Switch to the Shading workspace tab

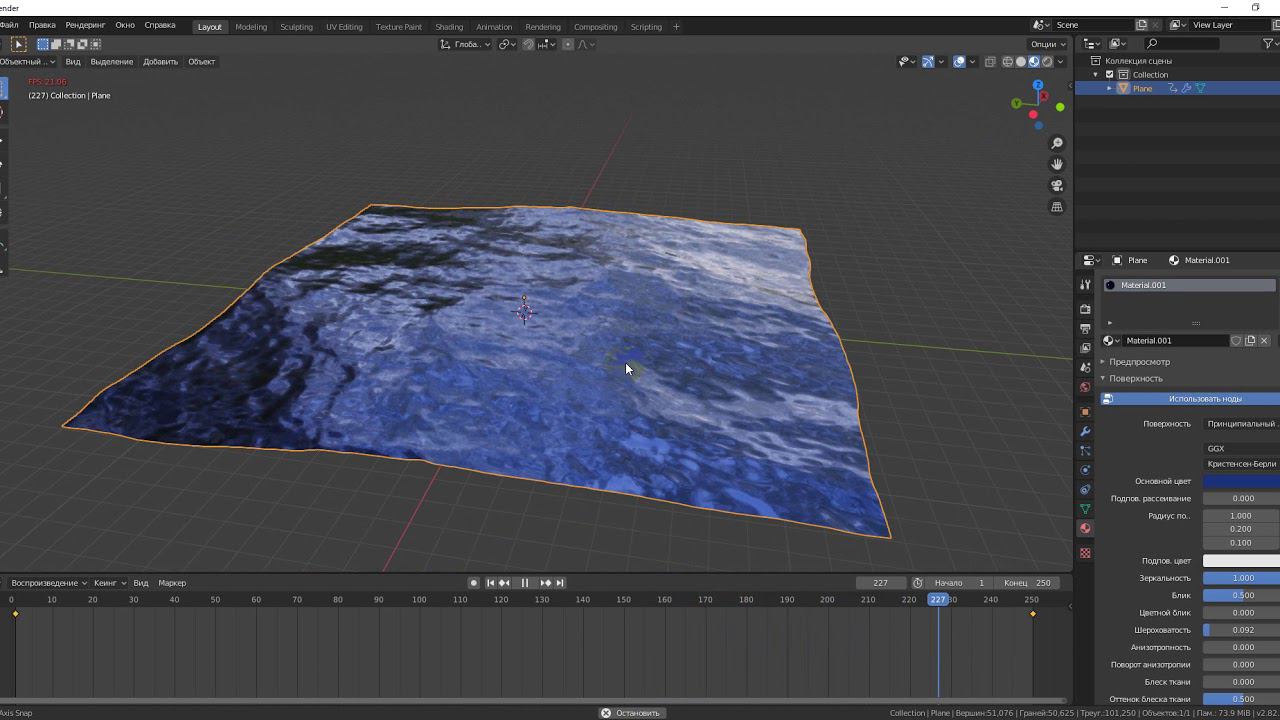[x=448, y=27]
